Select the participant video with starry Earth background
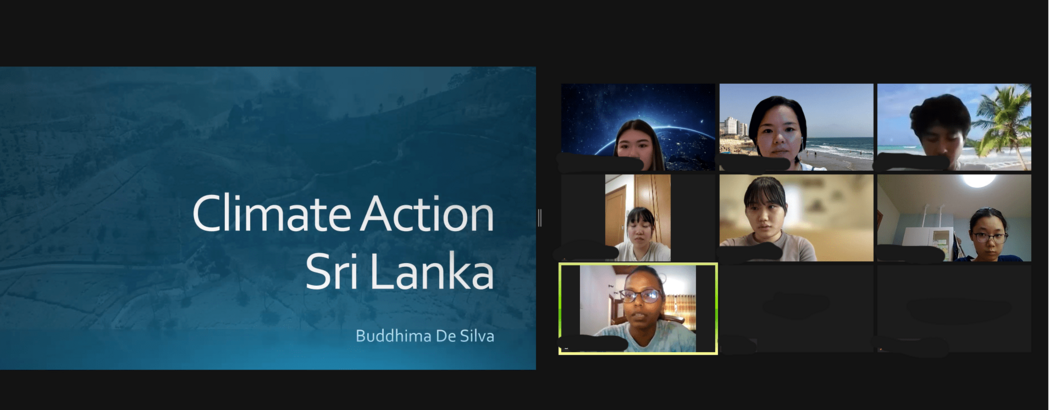This screenshot has height=410, width=1050. coord(638,127)
